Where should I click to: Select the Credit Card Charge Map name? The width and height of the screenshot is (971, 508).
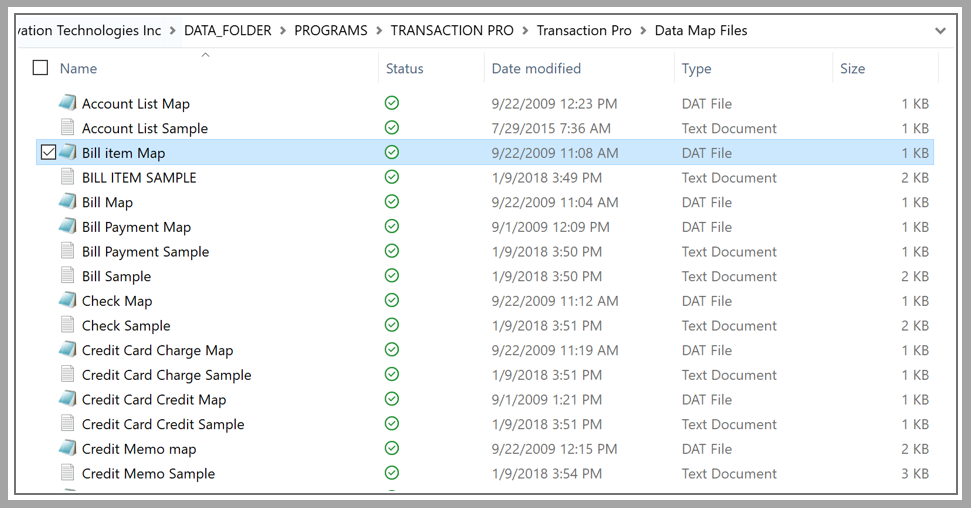pos(157,351)
